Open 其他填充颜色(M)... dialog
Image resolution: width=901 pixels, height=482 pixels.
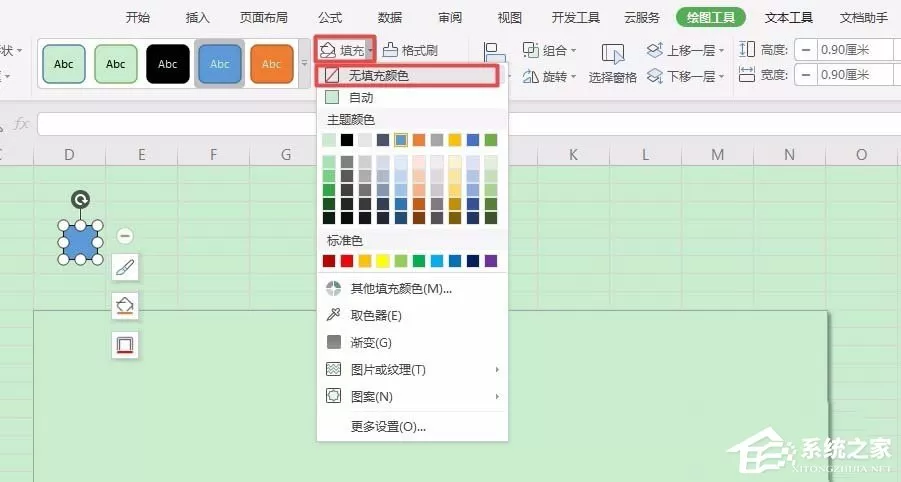click(x=412, y=288)
